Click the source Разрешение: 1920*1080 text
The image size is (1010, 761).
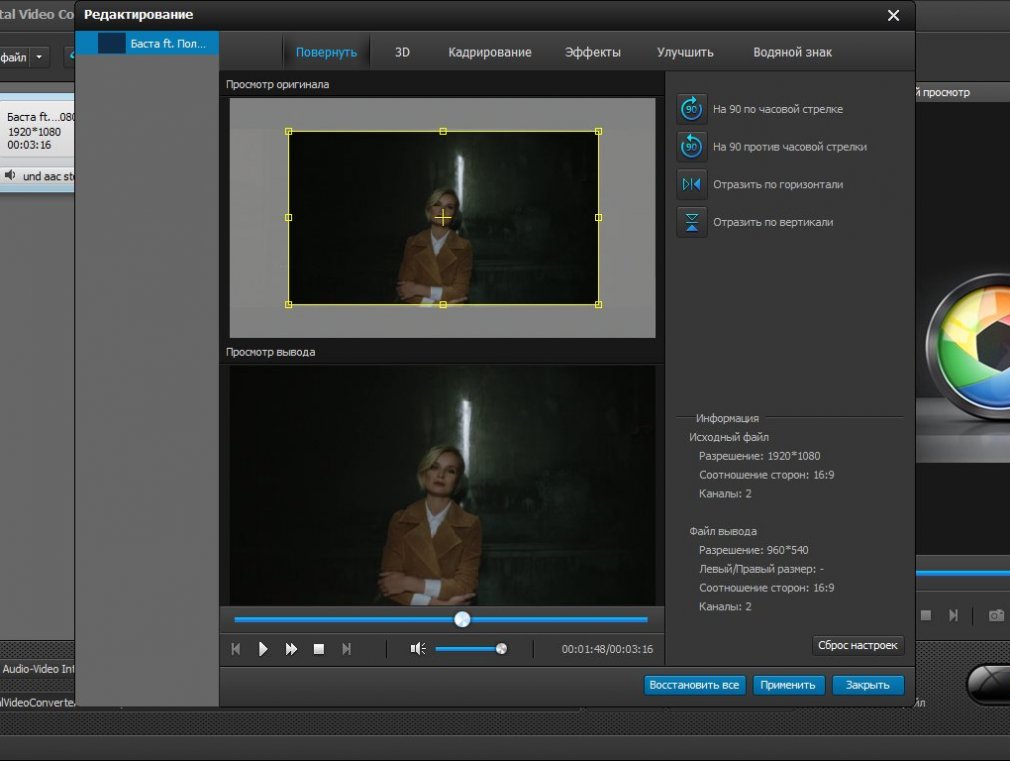pyautogui.click(x=759, y=456)
